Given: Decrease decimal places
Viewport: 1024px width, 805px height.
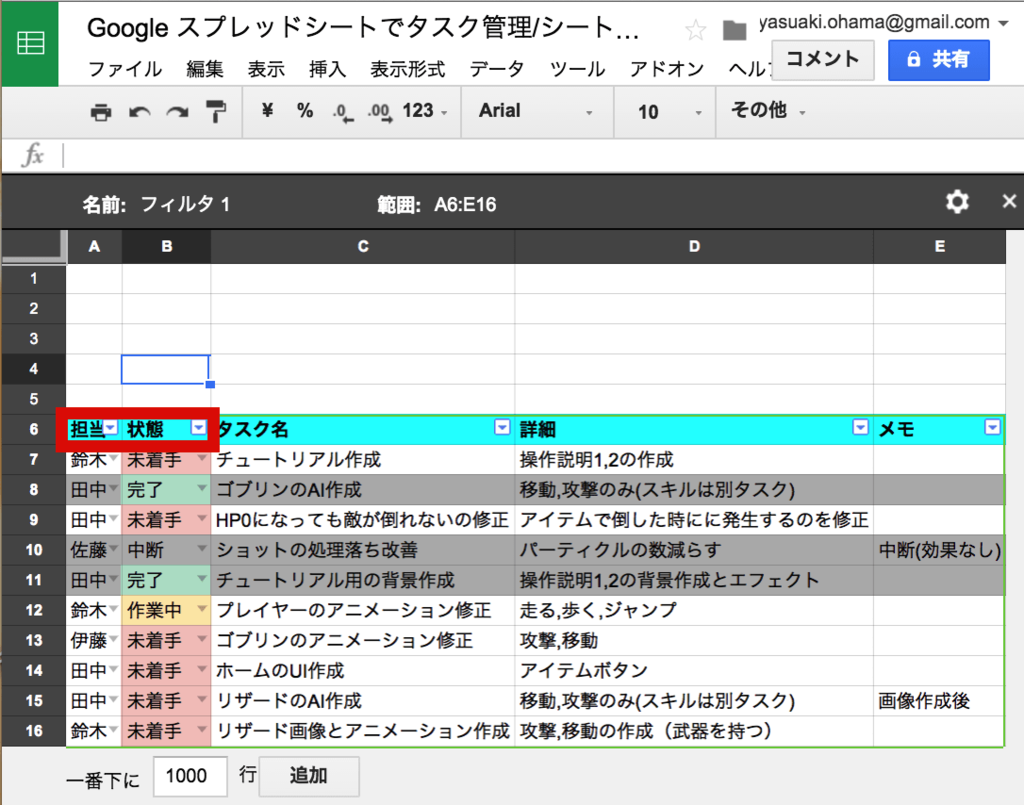Looking at the screenshot, I should pos(342,112).
